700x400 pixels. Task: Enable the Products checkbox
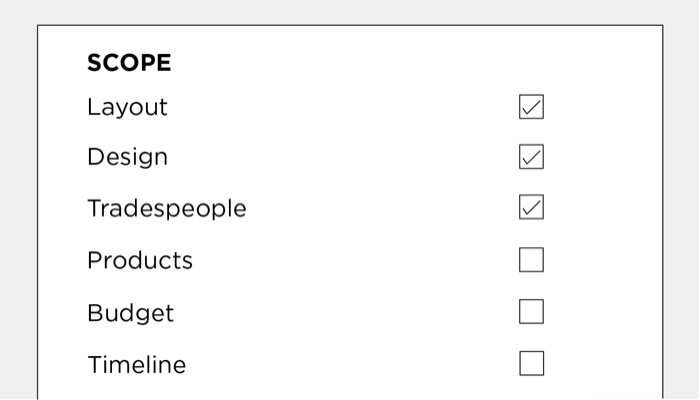coord(531,261)
